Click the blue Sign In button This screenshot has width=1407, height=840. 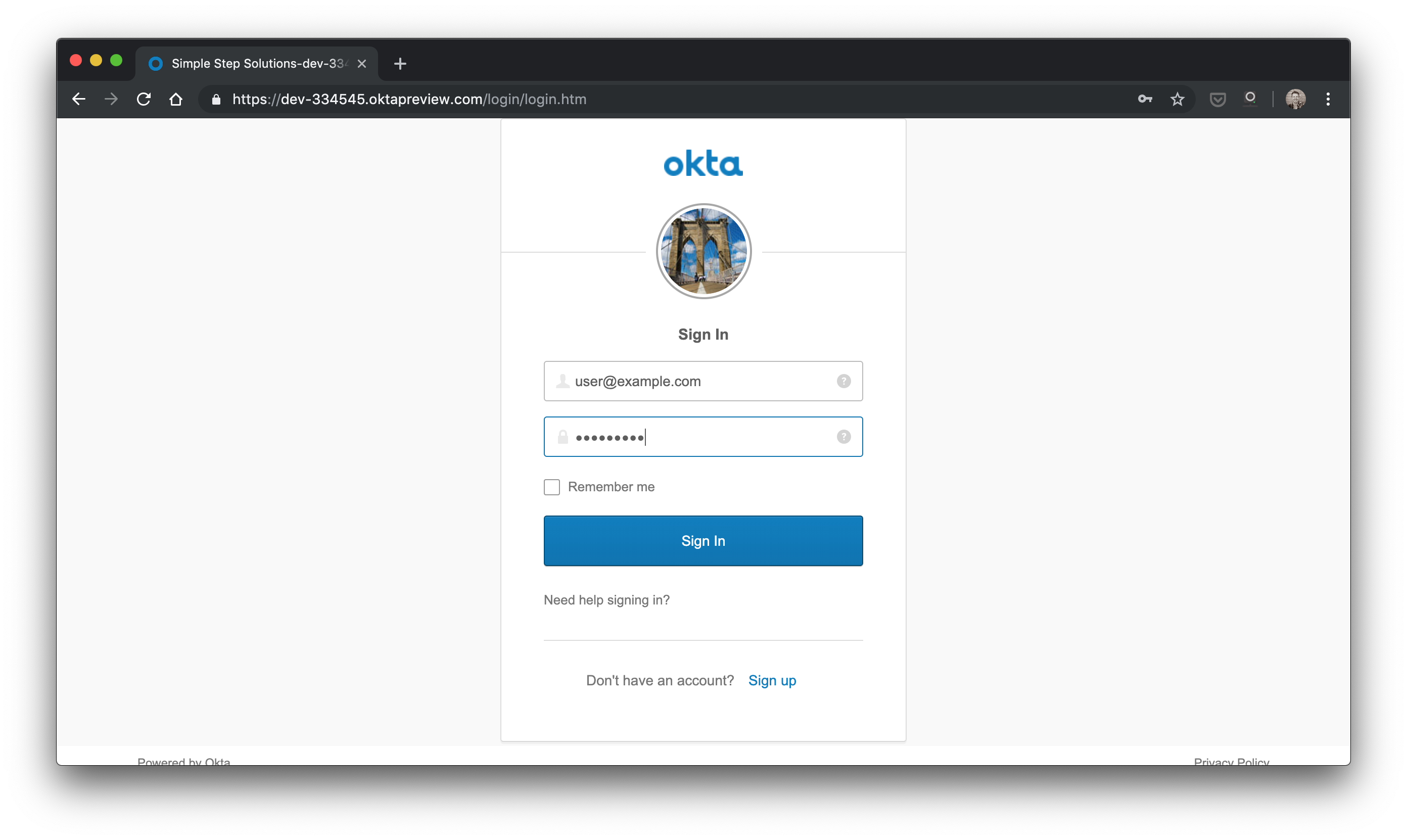coord(703,541)
